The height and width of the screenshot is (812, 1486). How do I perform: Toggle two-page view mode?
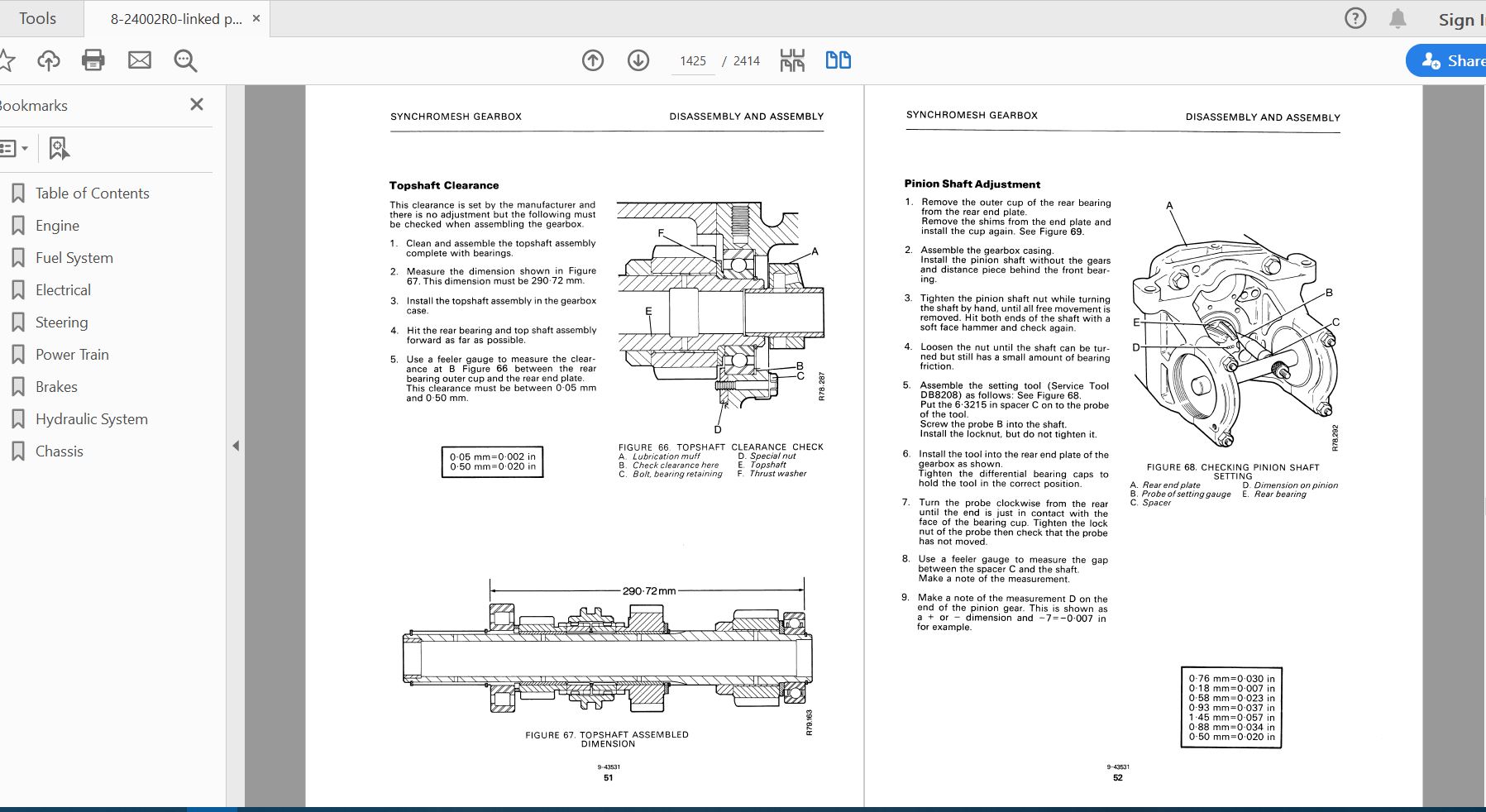(x=839, y=60)
